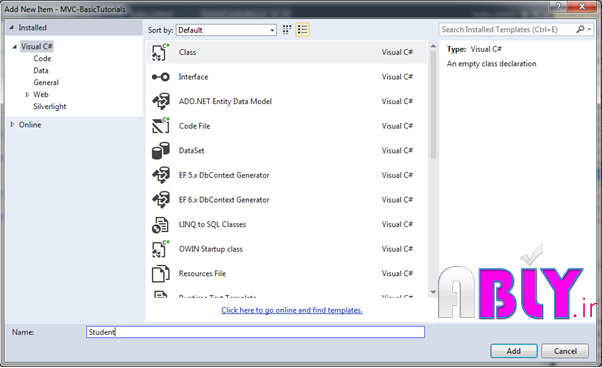Select the DataSet template icon
Viewport: 602px width, 368px height.
(160, 150)
